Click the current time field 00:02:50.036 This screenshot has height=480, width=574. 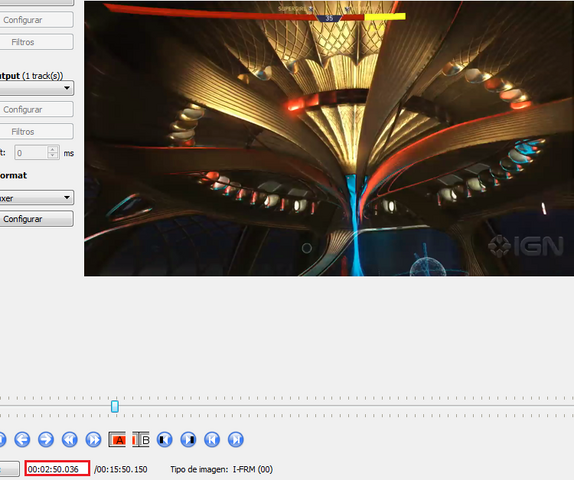point(57,469)
